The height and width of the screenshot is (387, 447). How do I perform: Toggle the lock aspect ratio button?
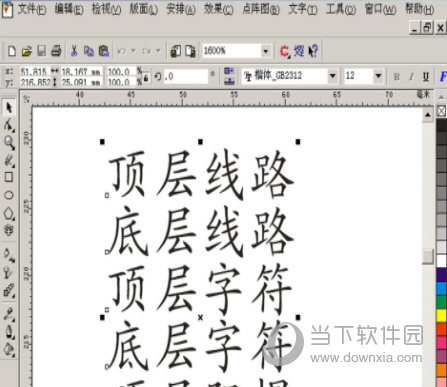tap(146, 78)
